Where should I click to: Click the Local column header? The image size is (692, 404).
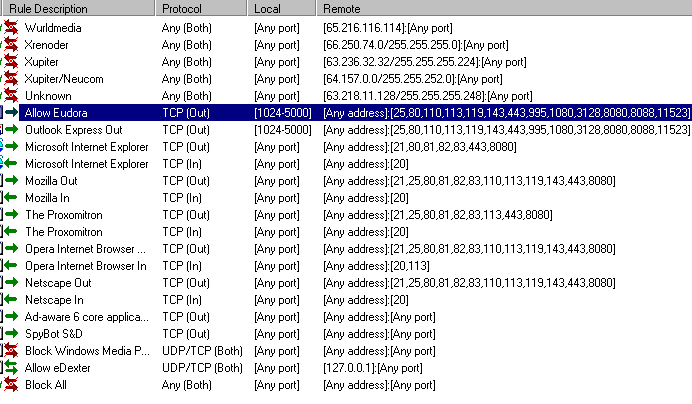(x=282, y=8)
